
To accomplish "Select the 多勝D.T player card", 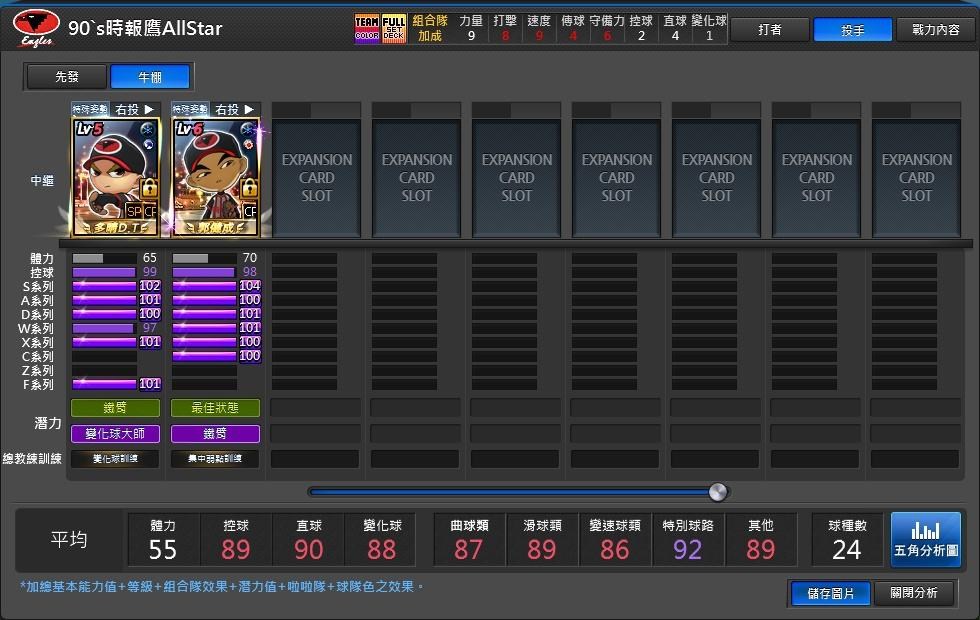I will 116,177.
